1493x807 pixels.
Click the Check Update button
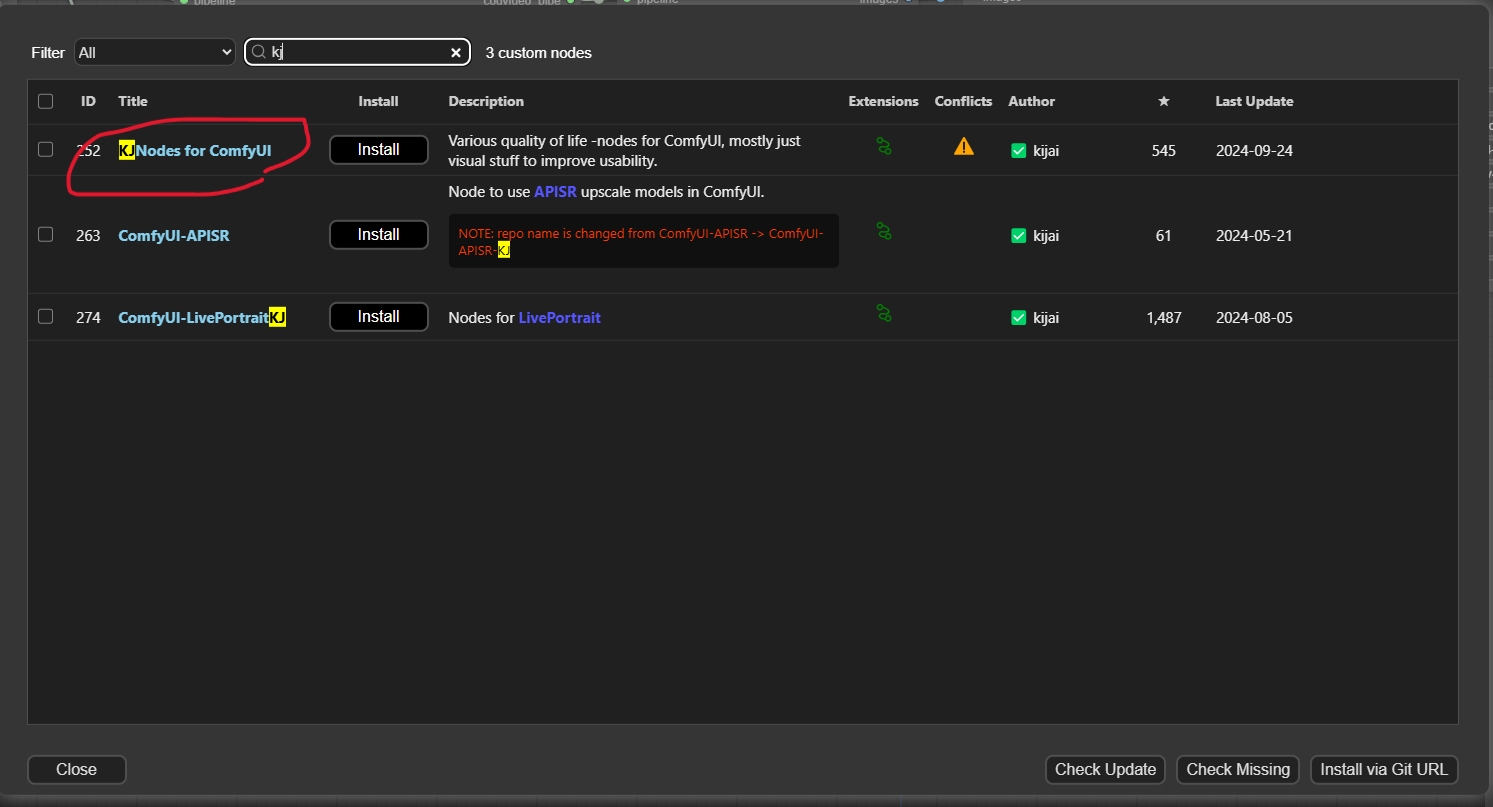1106,769
